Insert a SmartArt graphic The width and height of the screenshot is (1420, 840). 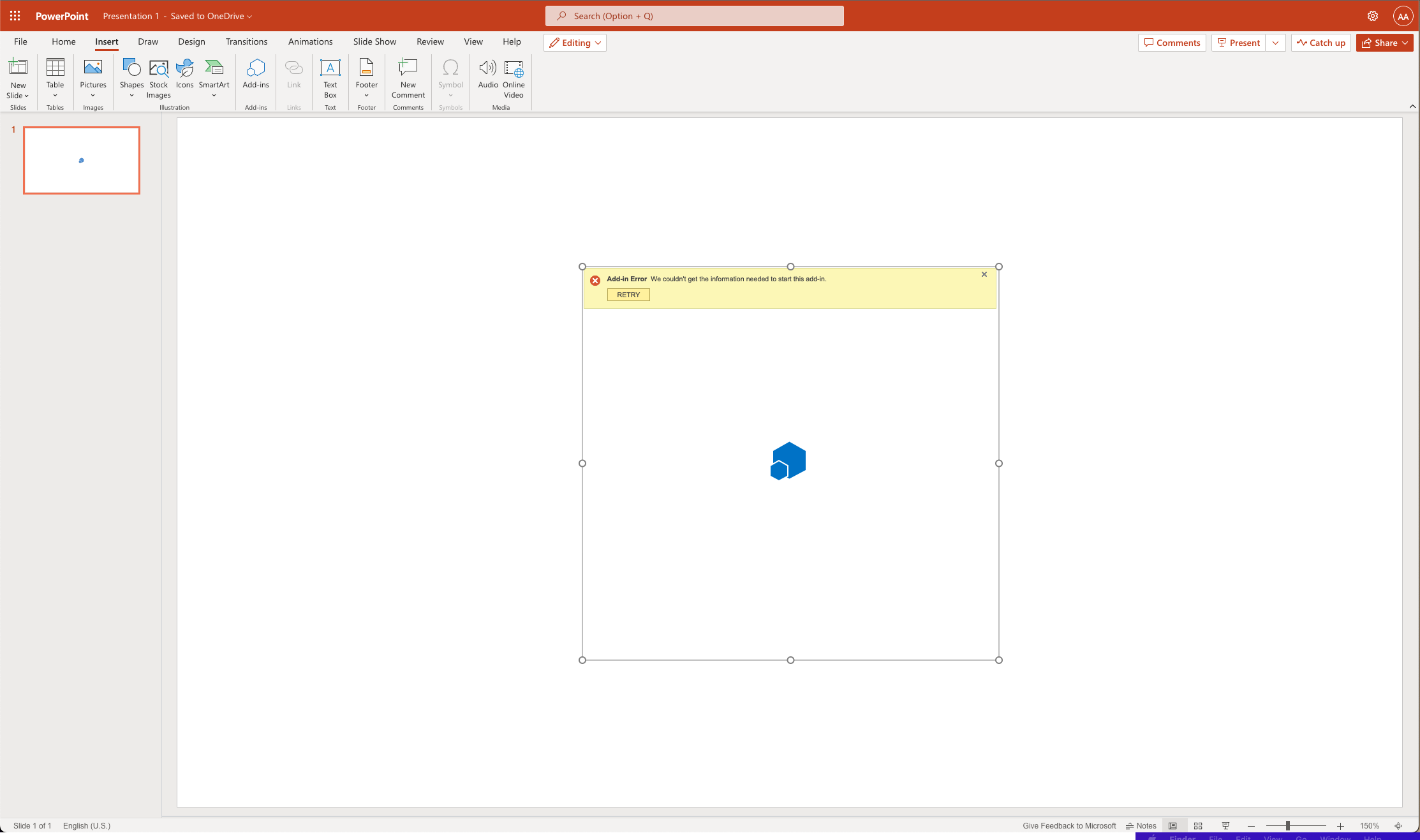[214, 78]
